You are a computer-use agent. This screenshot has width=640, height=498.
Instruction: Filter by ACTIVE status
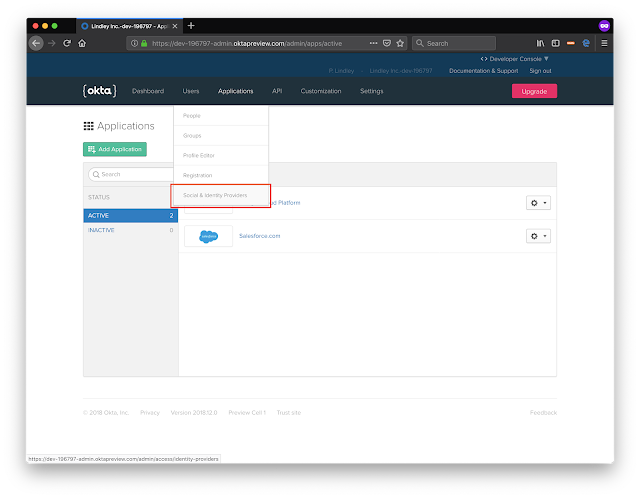pos(131,216)
